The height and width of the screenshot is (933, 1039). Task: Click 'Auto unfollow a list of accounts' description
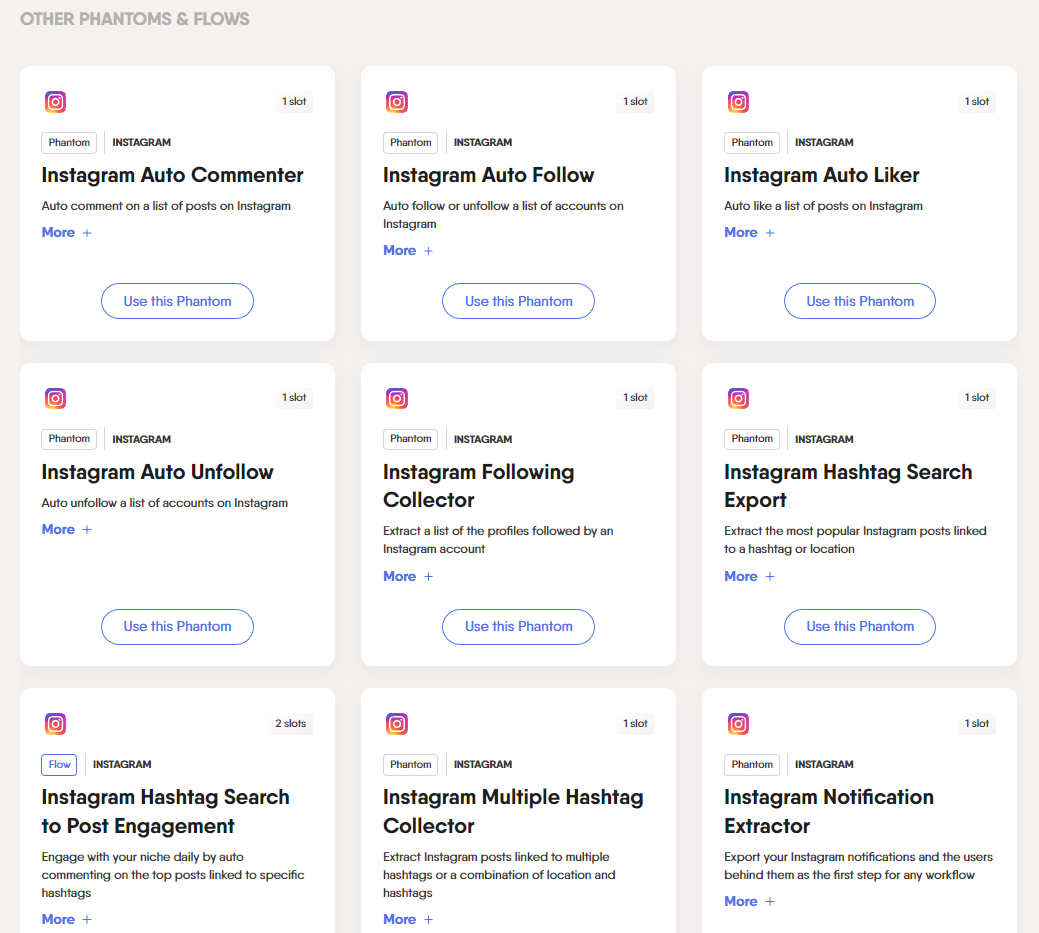point(164,503)
